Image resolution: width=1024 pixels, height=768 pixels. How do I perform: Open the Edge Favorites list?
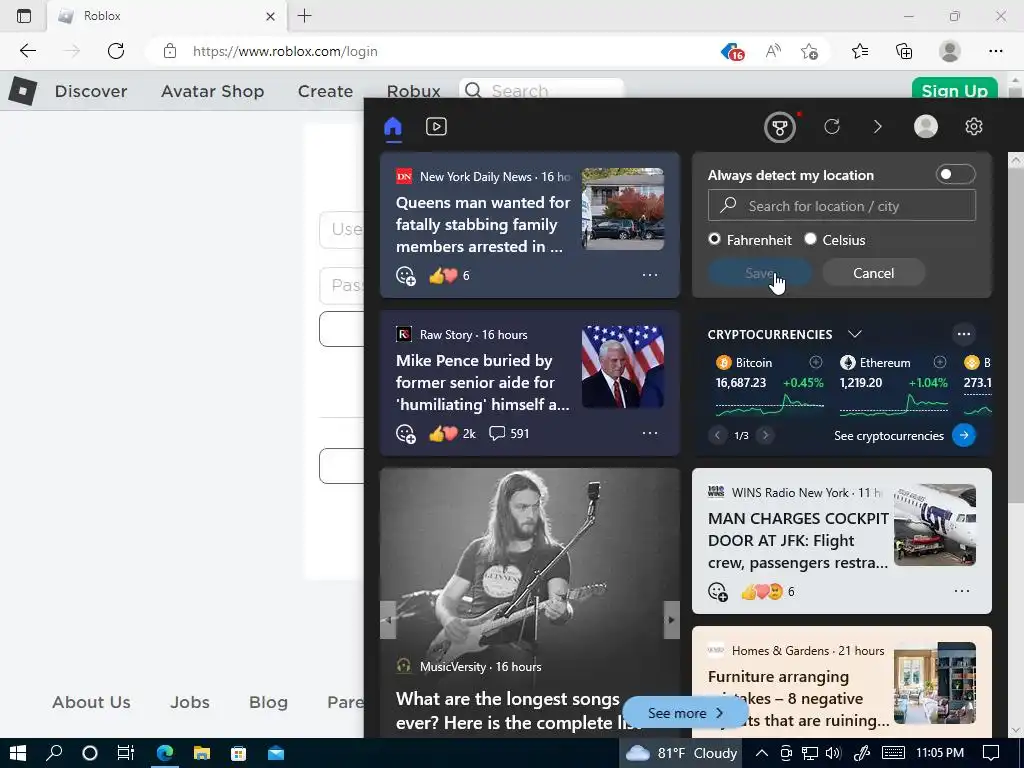(x=860, y=51)
